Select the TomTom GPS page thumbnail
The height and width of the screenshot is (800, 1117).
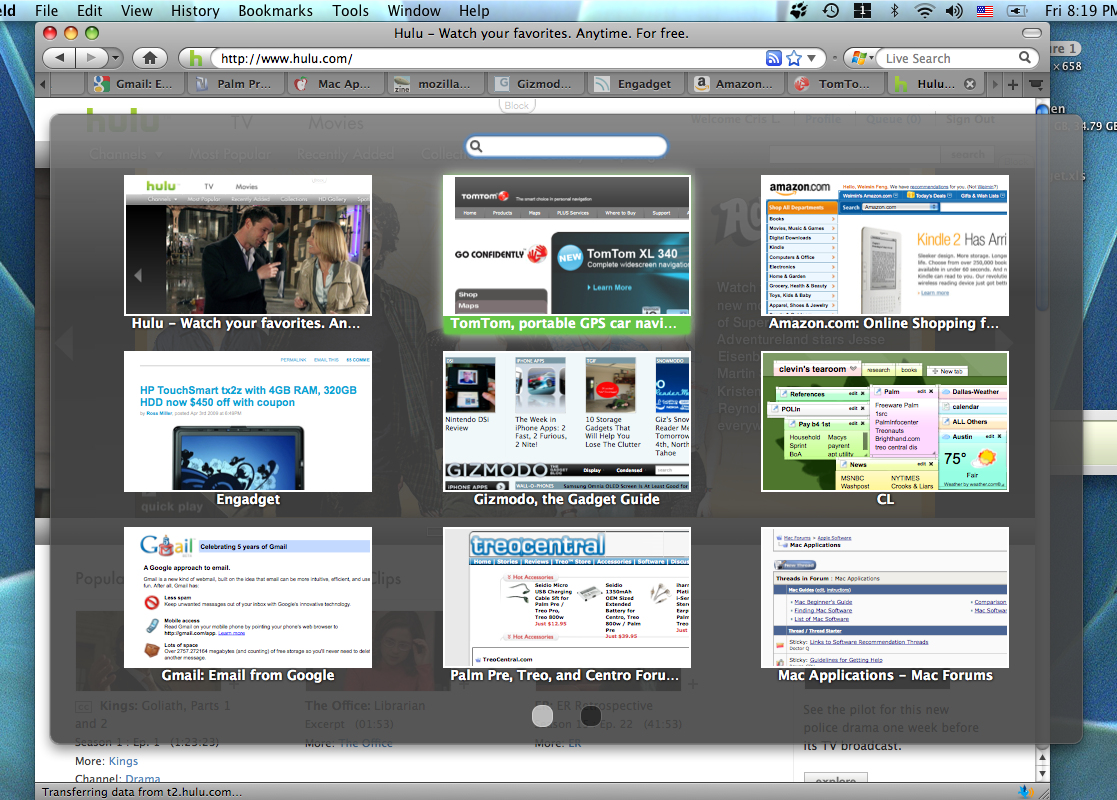[x=567, y=245]
